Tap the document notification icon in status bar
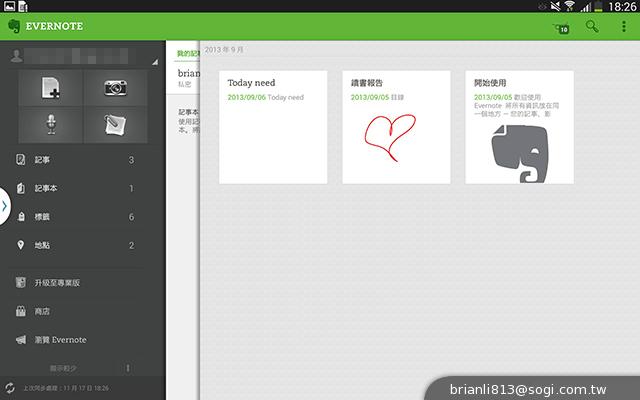Viewport: 640px width, 400px height. (23, 6)
